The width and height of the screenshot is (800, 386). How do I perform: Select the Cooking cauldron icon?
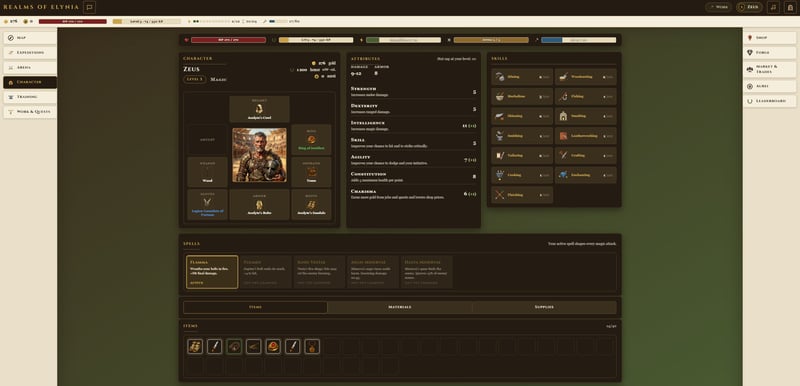pos(499,175)
